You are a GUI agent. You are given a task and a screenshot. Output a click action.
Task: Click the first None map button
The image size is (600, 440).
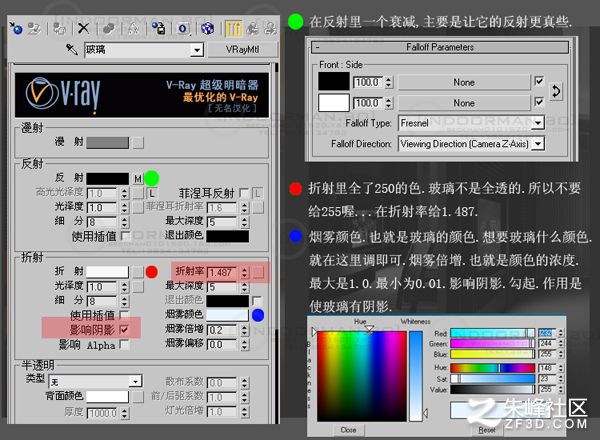464,82
